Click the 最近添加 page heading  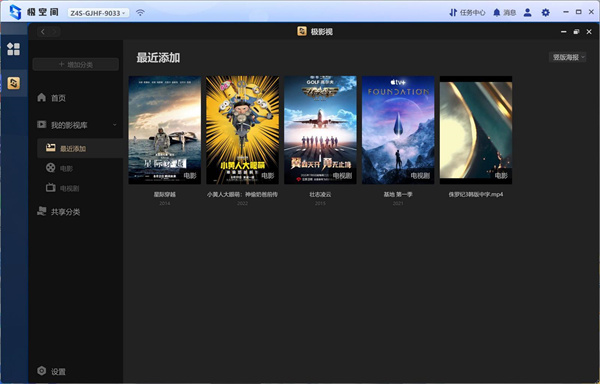pos(158,58)
